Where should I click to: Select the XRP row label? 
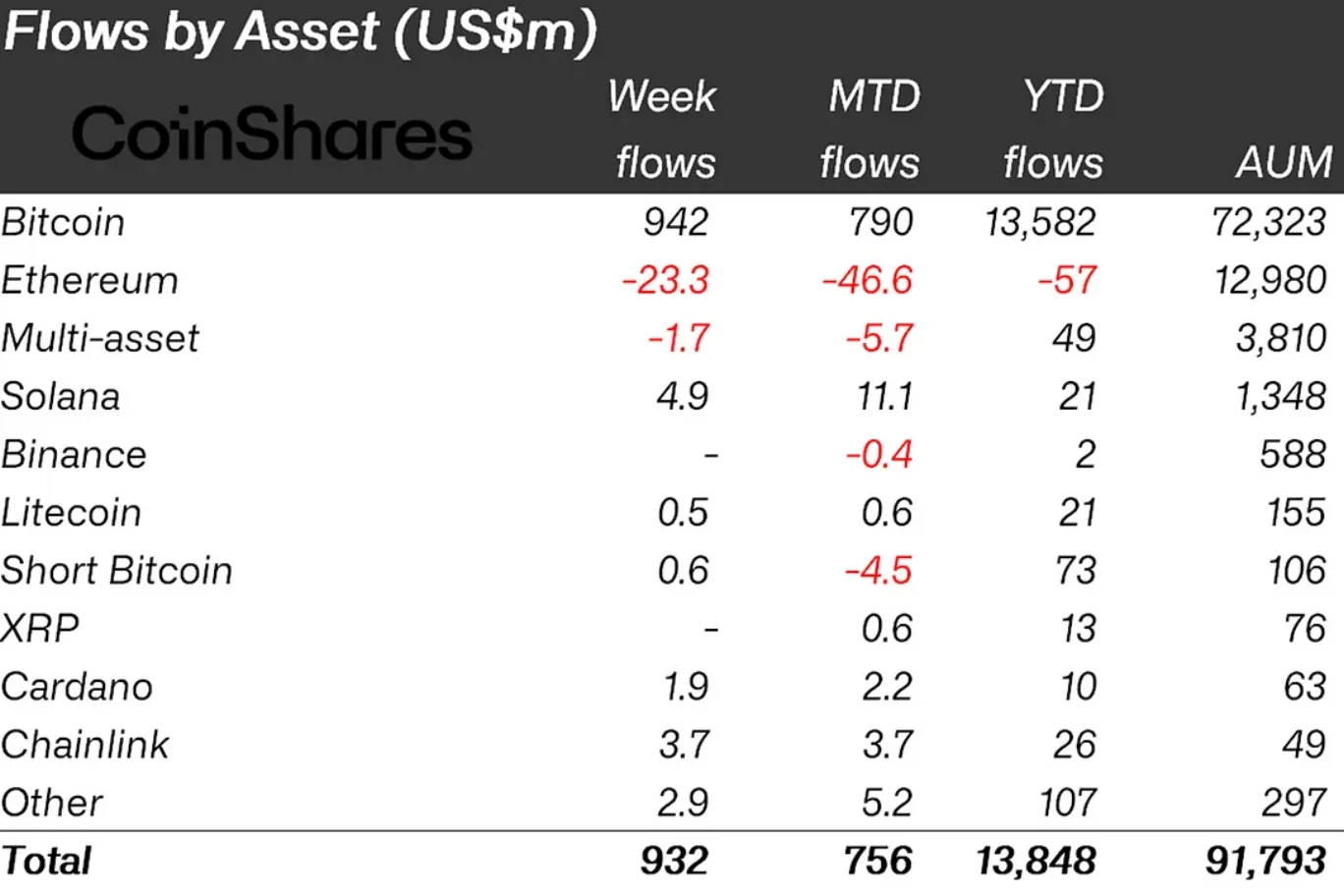coord(40,628)
